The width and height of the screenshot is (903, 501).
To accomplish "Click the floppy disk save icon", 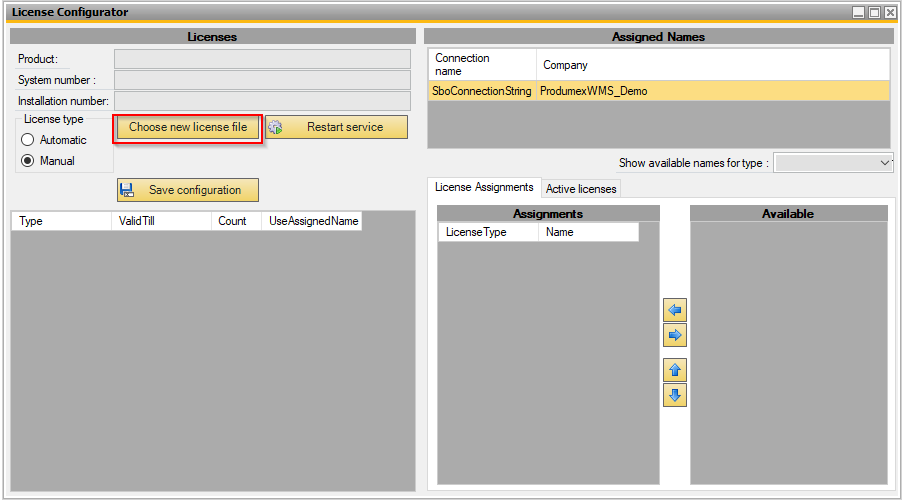I will click(x=127, y=190).
